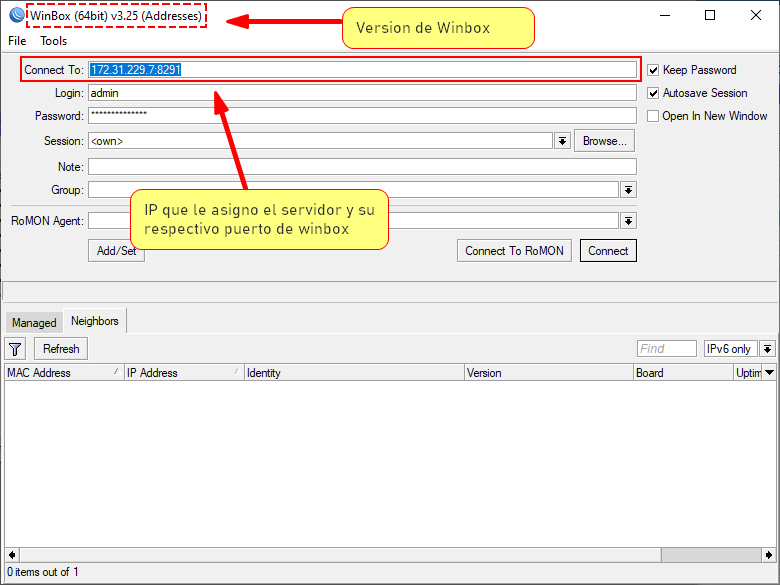This screenshot has height=585, width=780.
Task: Minimize the WinBox window
Action: point(665,15)
